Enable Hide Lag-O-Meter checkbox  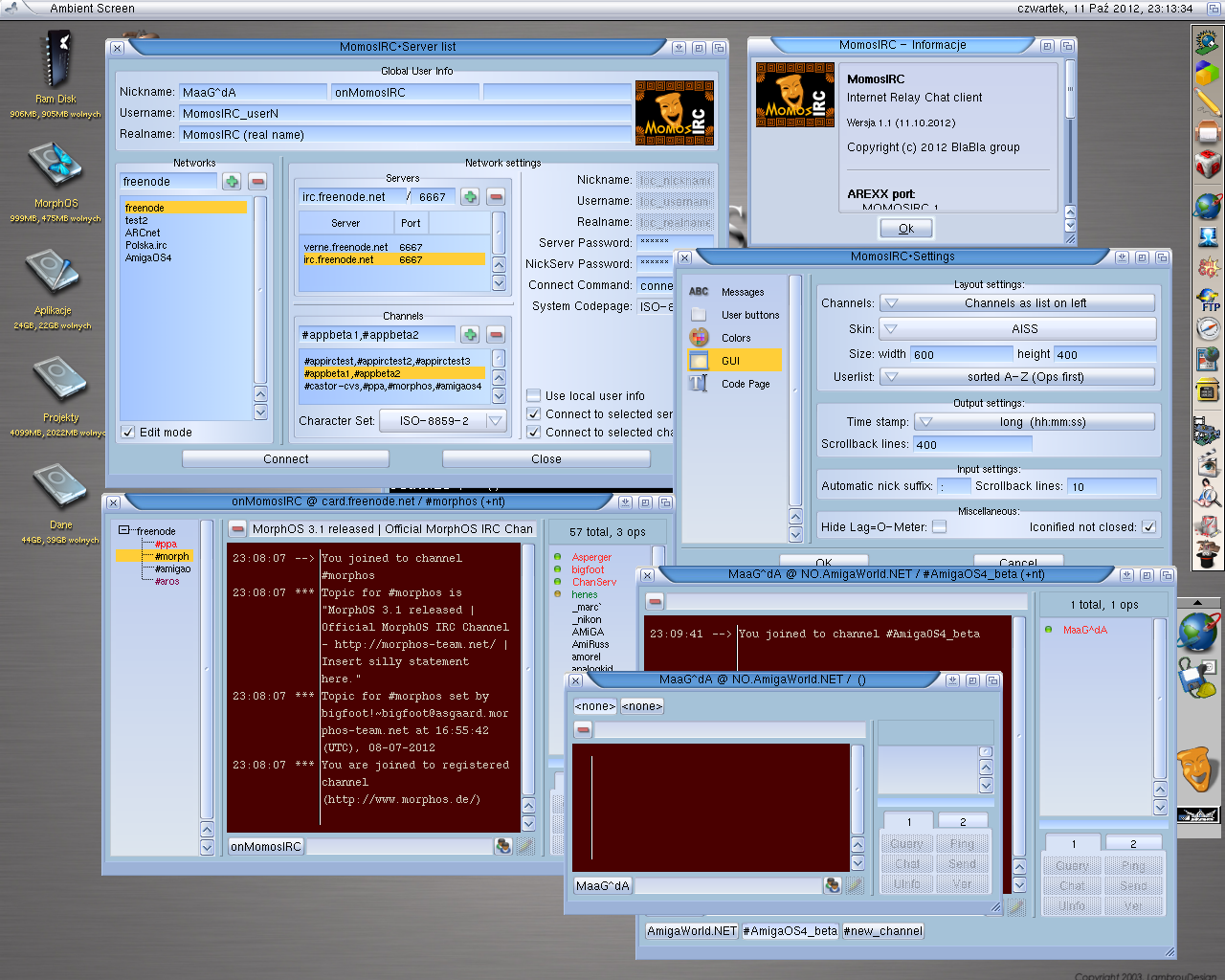pyautogui.click(x=939, y=526)
